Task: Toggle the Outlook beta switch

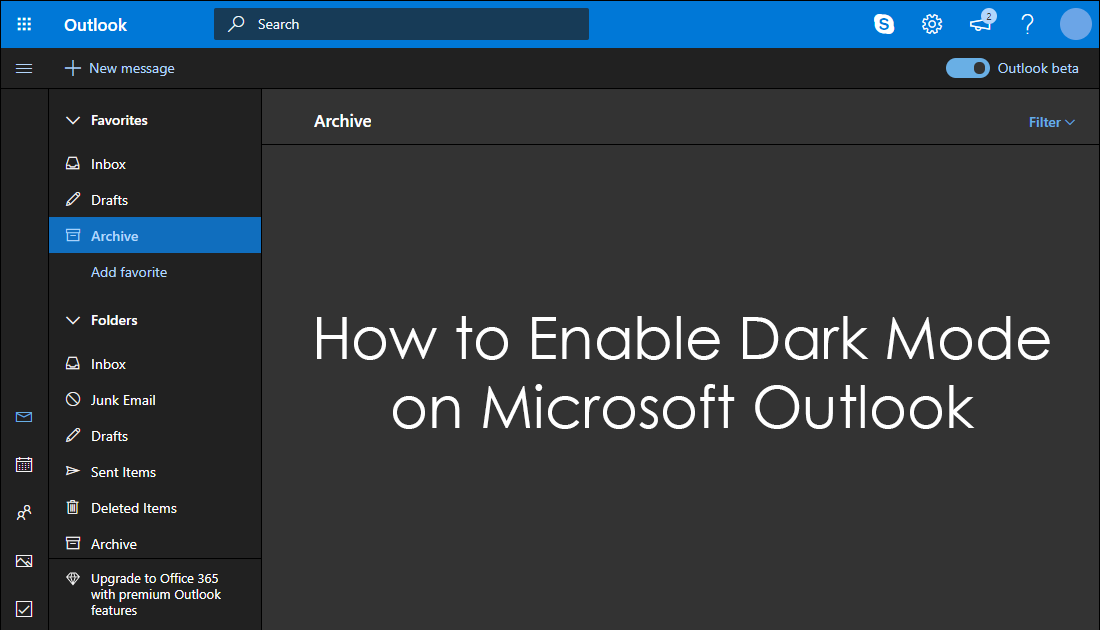Action: 967,68
